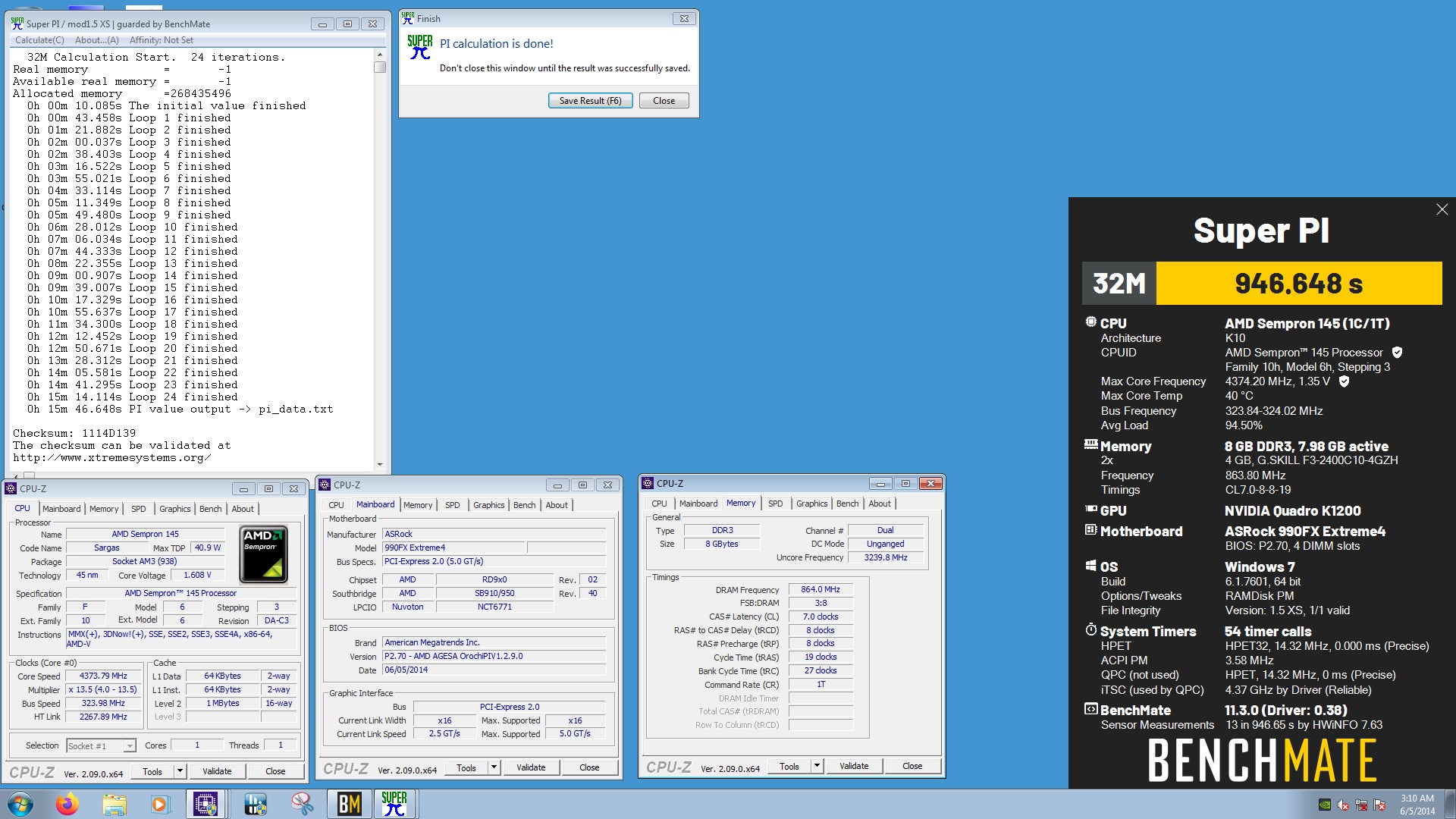Open Bench tab in left CPU-Z window

click(x=211, y=509)
